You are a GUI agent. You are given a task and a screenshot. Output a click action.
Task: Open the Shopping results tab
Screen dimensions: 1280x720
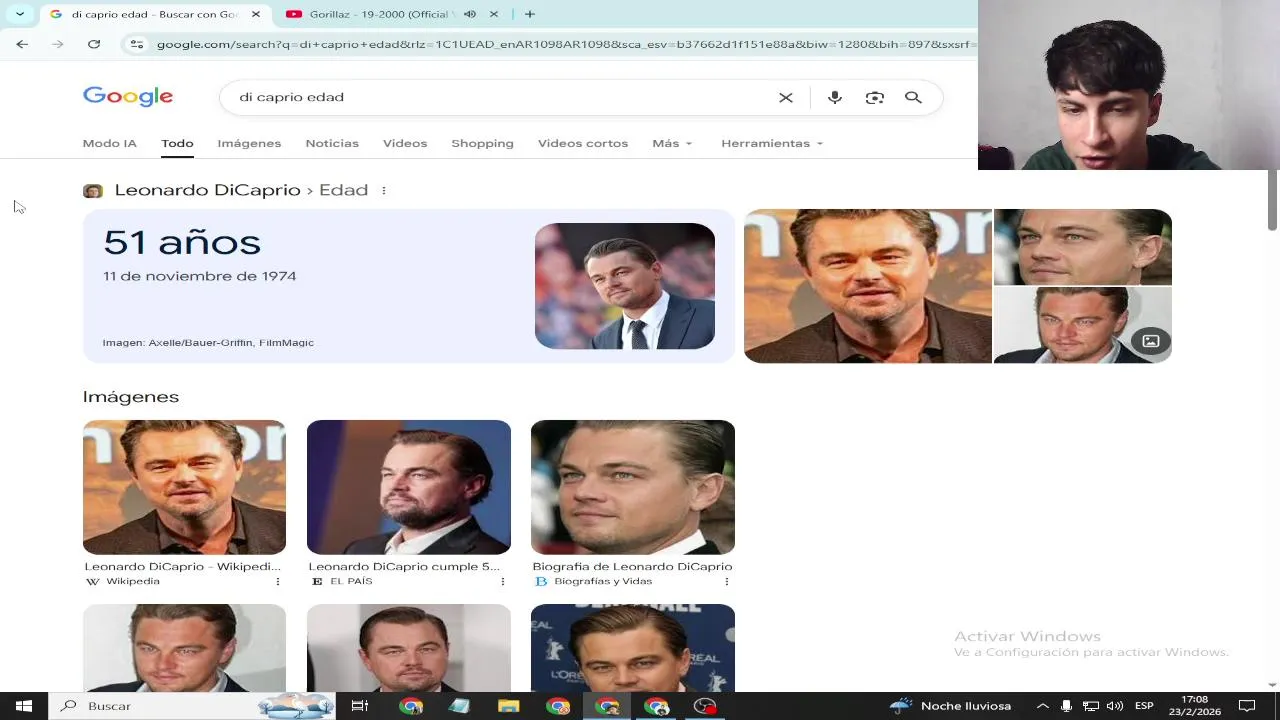click(482, 143)
